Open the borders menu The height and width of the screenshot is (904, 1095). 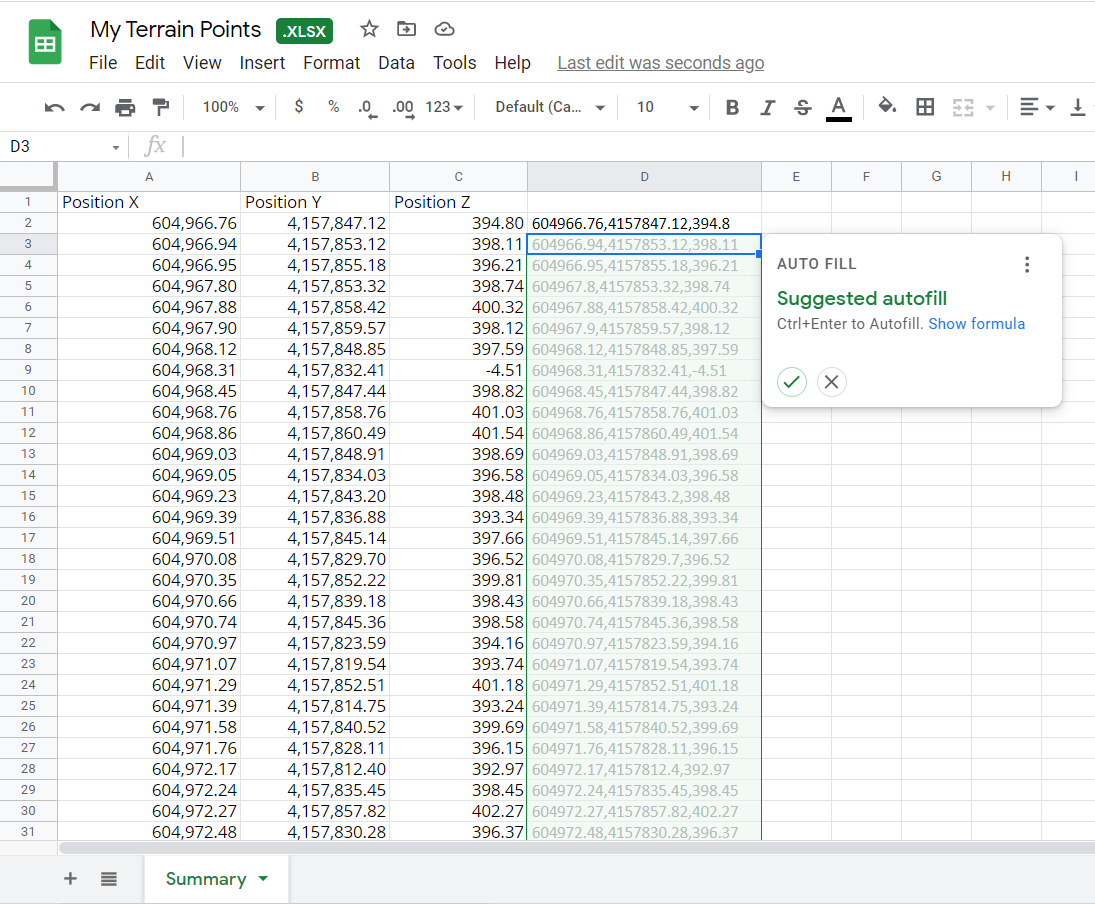point(925,107)
